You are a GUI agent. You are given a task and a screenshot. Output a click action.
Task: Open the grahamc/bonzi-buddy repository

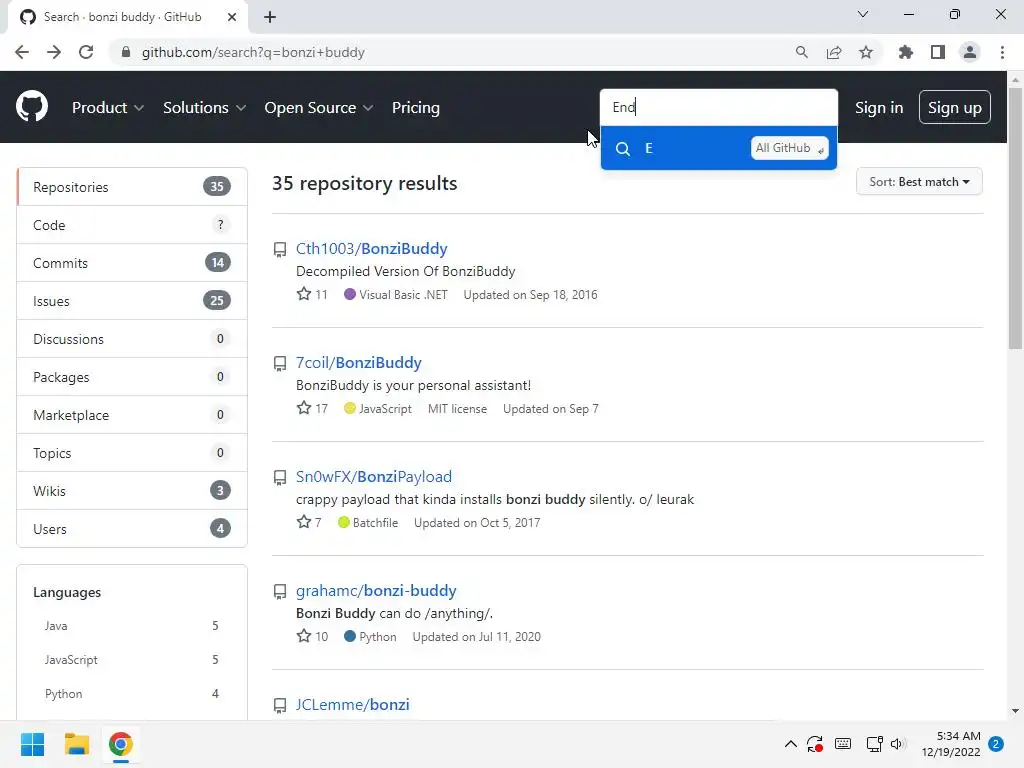coord(376,590)
